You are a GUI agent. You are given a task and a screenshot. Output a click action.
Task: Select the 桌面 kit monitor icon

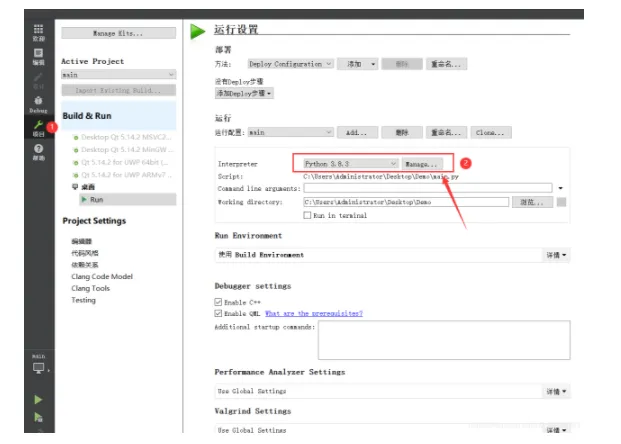(x=75, y=187)
